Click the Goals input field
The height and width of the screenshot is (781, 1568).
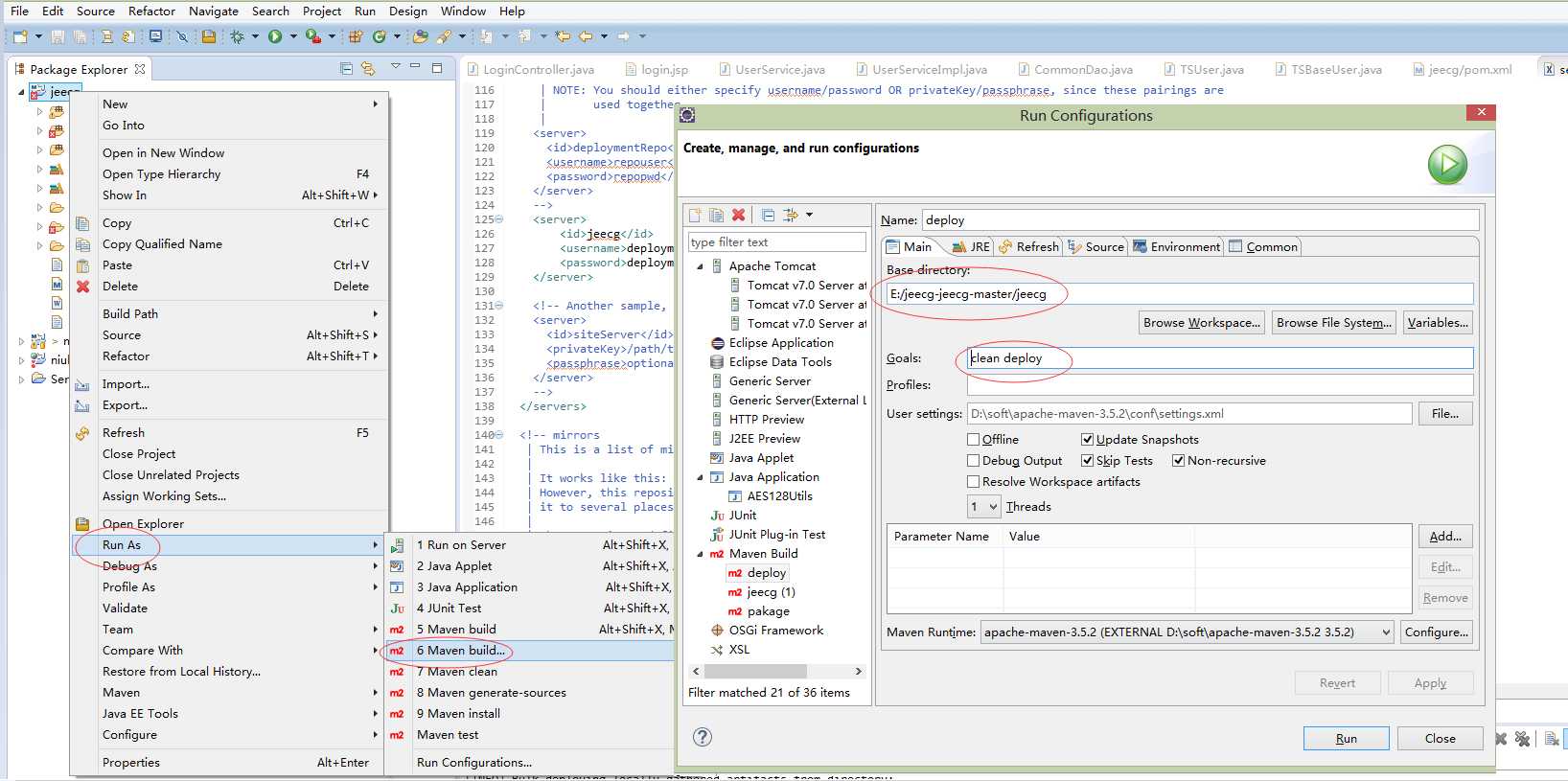[x=1219, y=358]
